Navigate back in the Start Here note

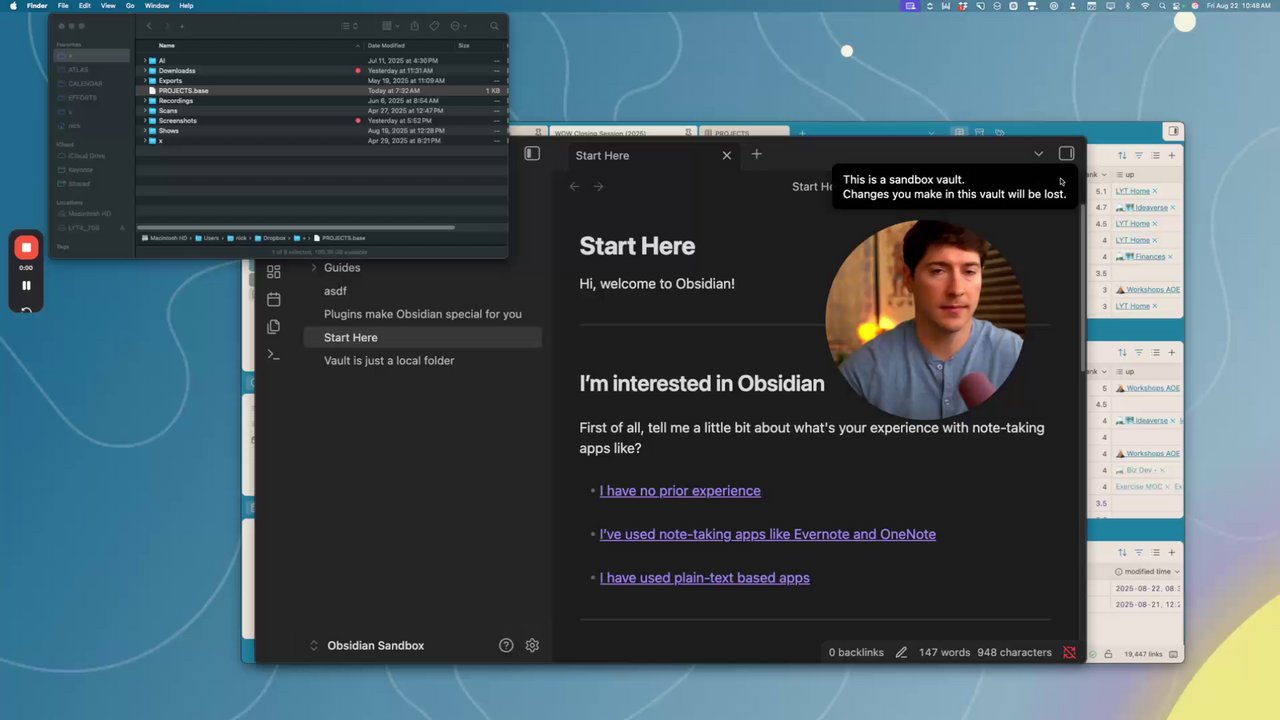point(574,186)
